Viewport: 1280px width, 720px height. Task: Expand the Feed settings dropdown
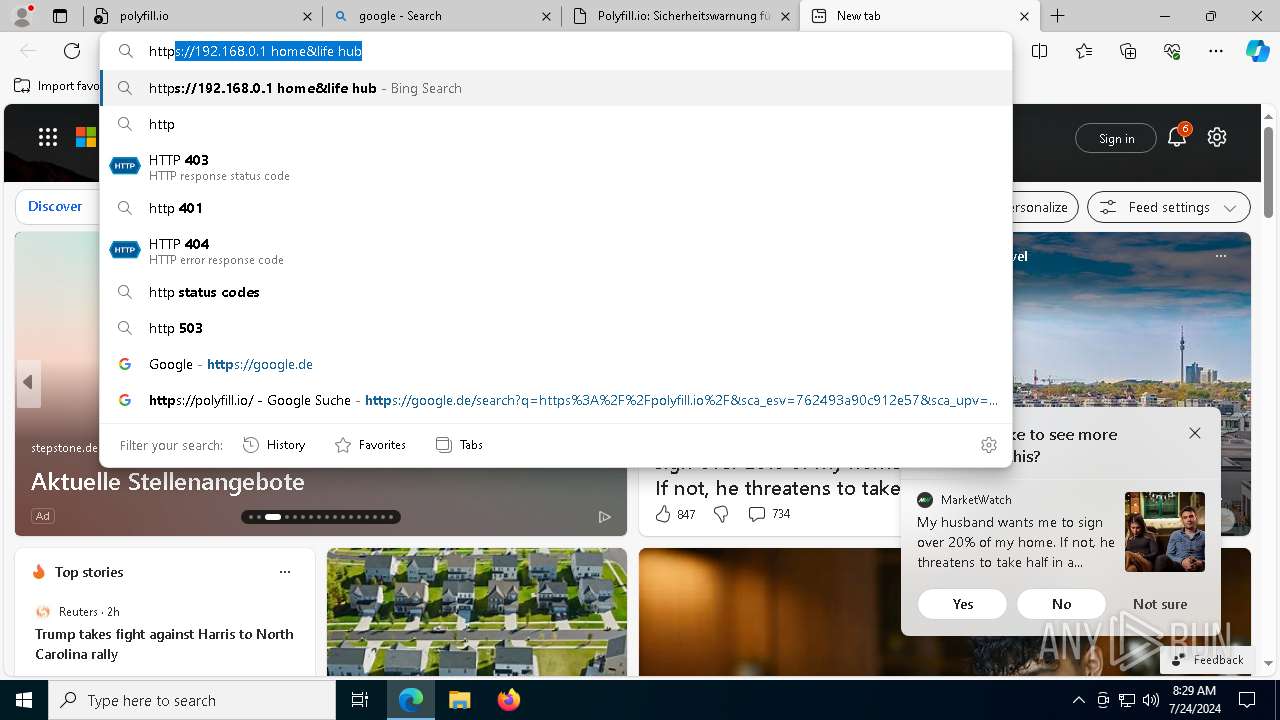pyautogui.click(x=1169, y=207)
